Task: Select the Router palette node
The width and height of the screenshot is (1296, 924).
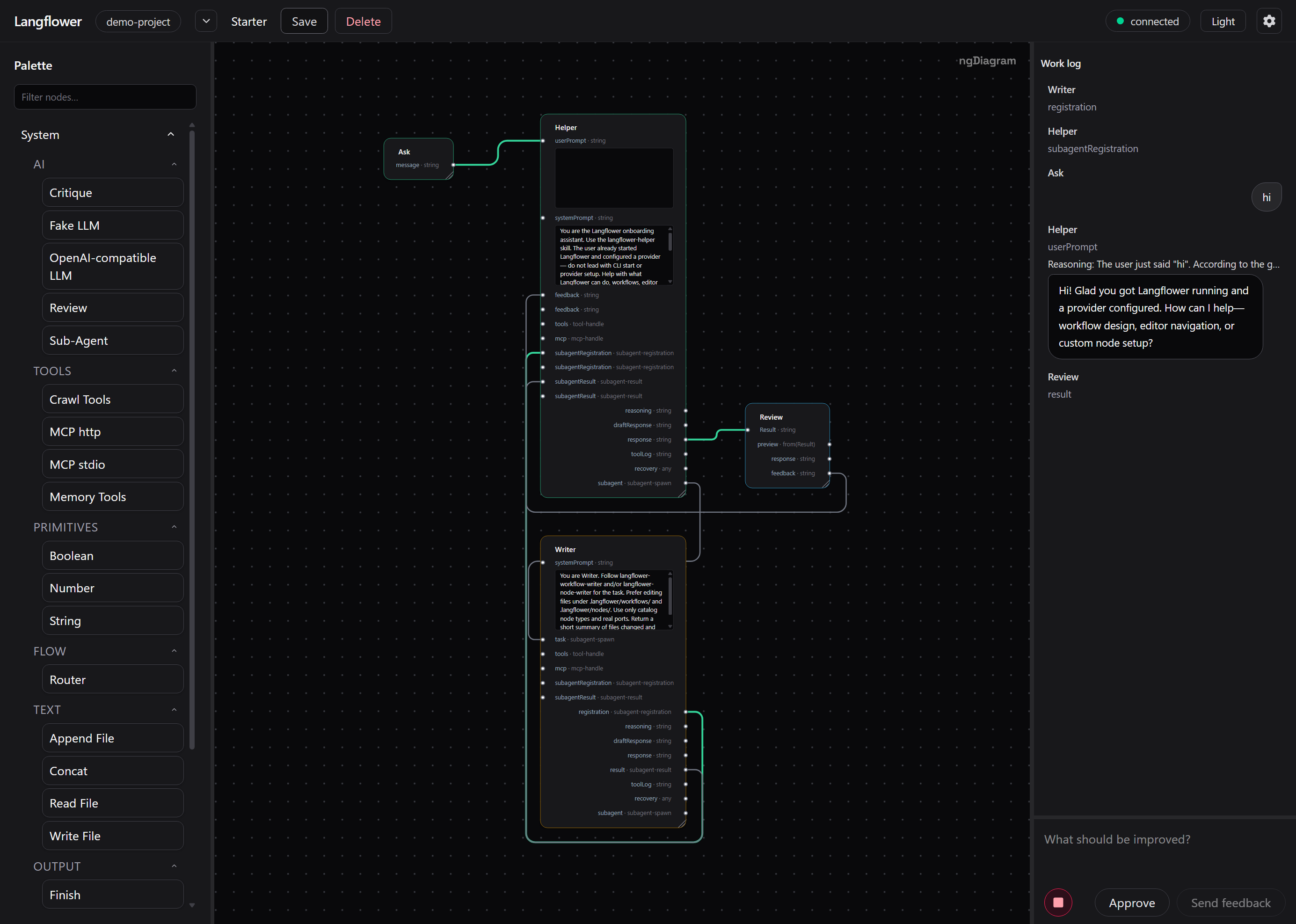Action: pos(113,679)
